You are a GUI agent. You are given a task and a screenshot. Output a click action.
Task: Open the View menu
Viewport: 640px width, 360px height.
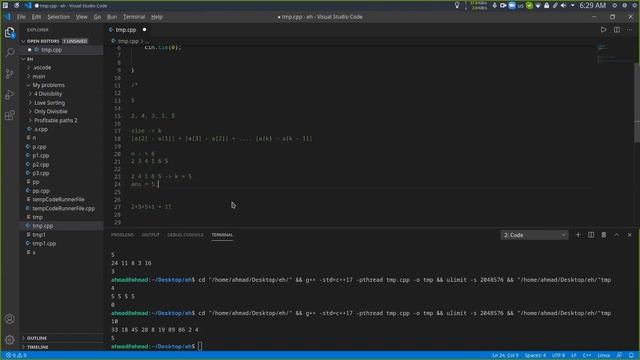pos(82,17)
